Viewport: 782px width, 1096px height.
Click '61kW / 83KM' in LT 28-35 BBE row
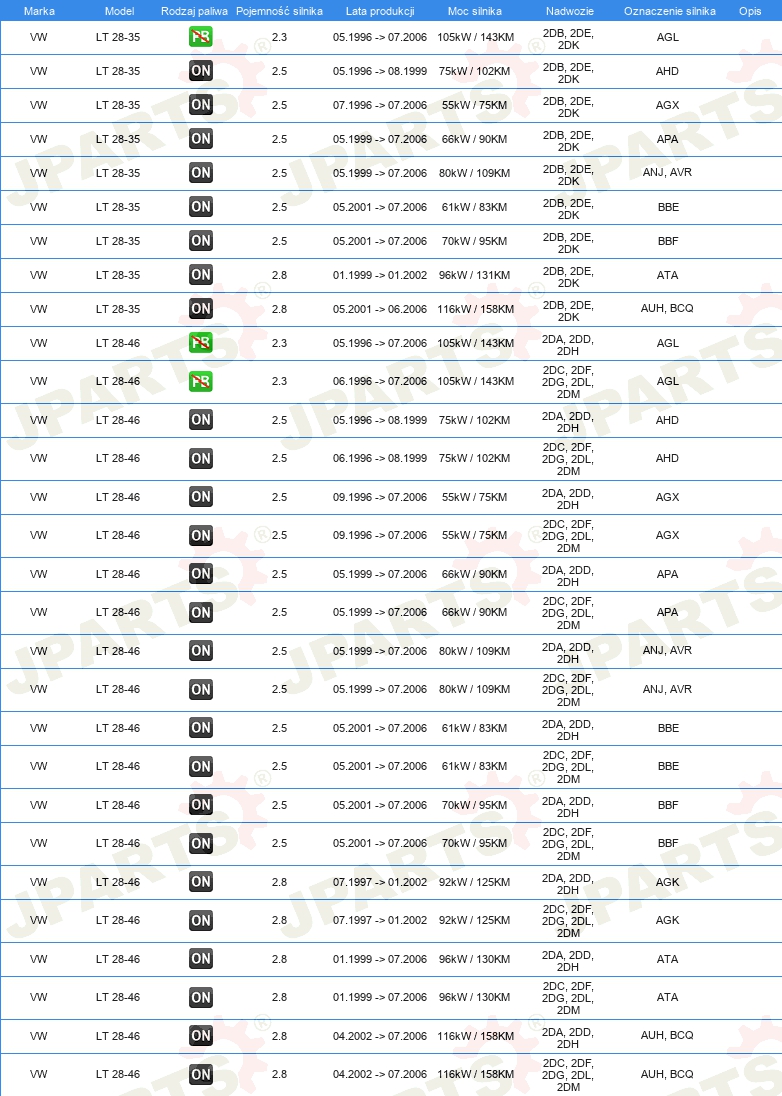click(x=475, y=208)
